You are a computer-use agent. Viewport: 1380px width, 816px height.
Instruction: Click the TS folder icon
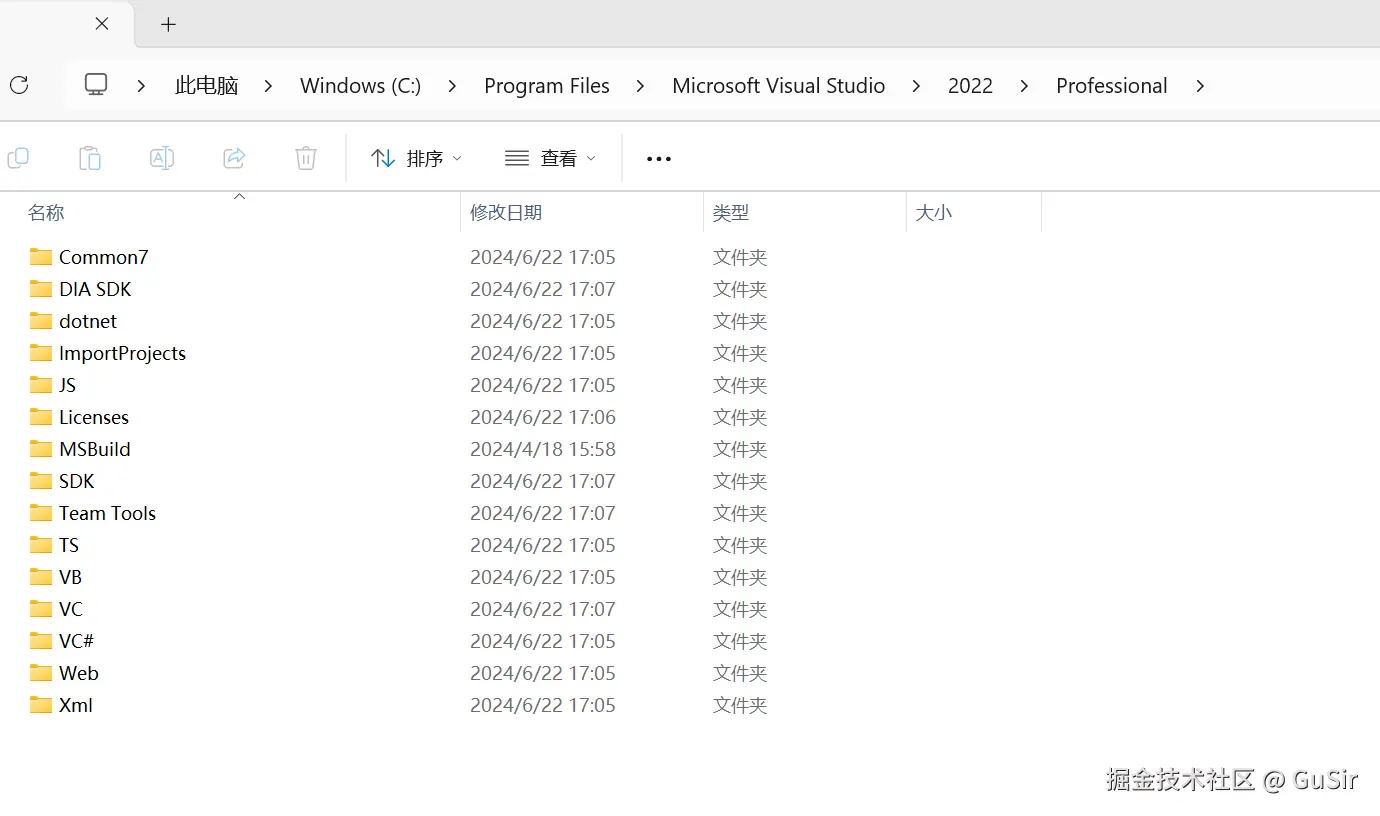pyautogui.click(x=41, y=545)
